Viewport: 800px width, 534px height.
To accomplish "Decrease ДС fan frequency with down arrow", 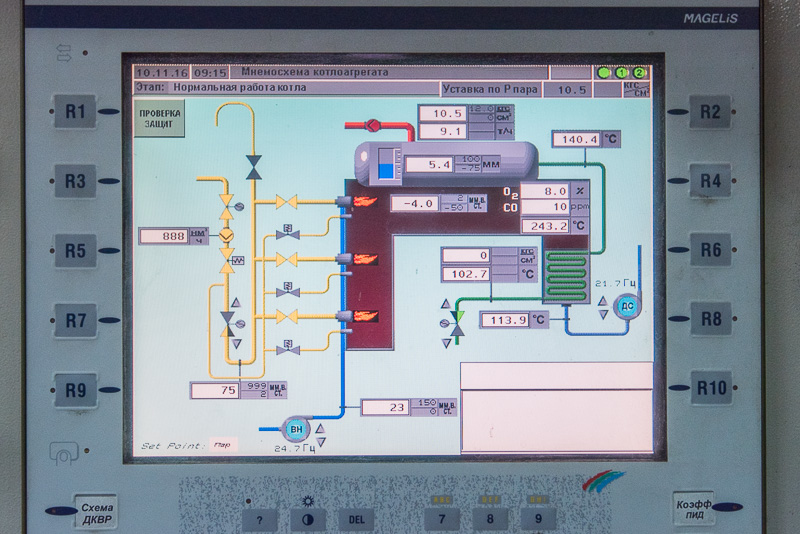I will coord(603,315).
